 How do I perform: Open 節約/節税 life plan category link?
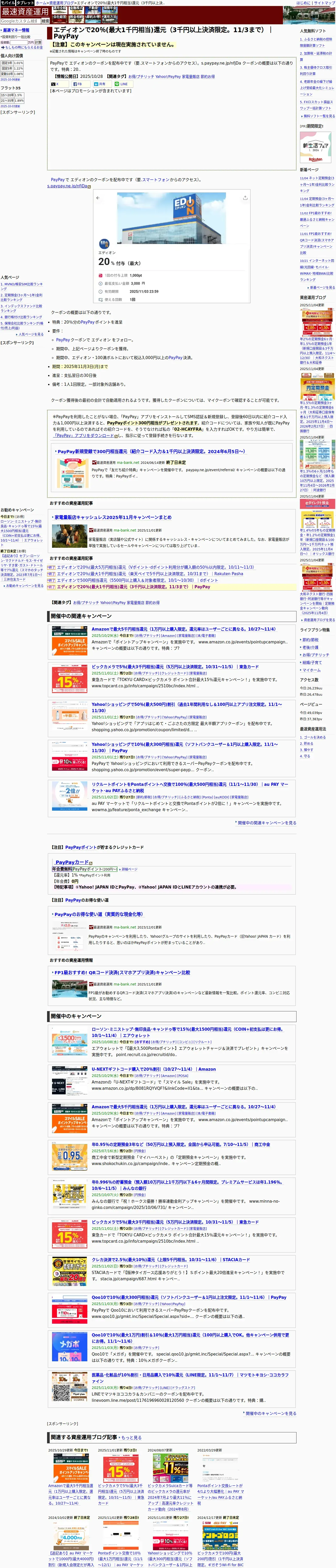pos(310,640)
